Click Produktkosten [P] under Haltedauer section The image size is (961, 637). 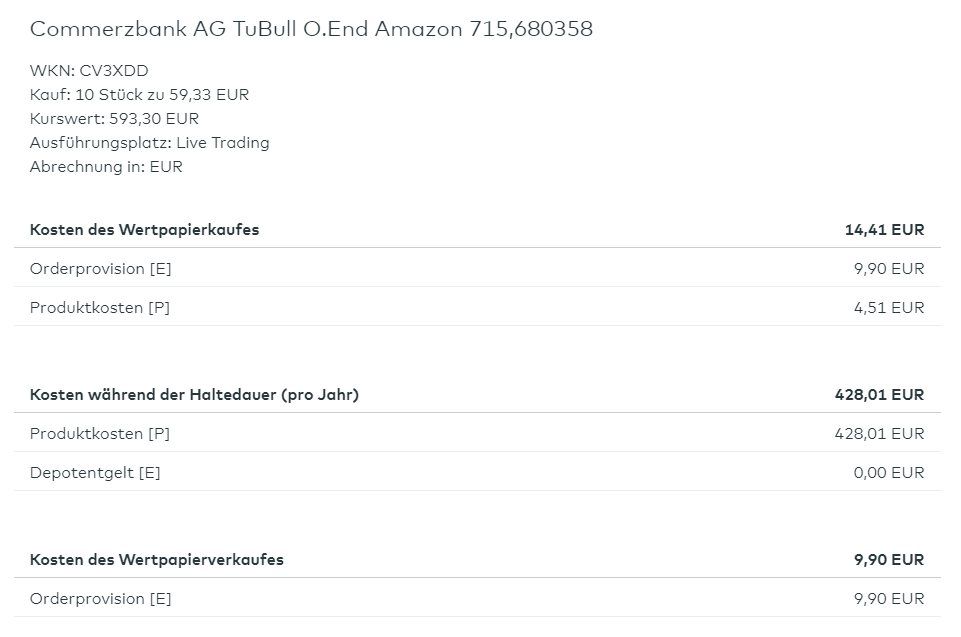coord(99,434)
